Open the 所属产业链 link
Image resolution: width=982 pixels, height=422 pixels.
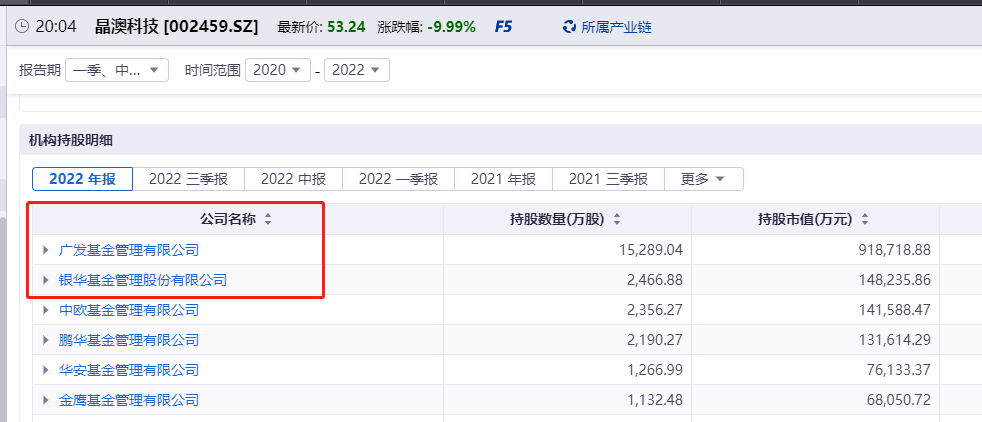pyautogui.click(x=616, y=27)
